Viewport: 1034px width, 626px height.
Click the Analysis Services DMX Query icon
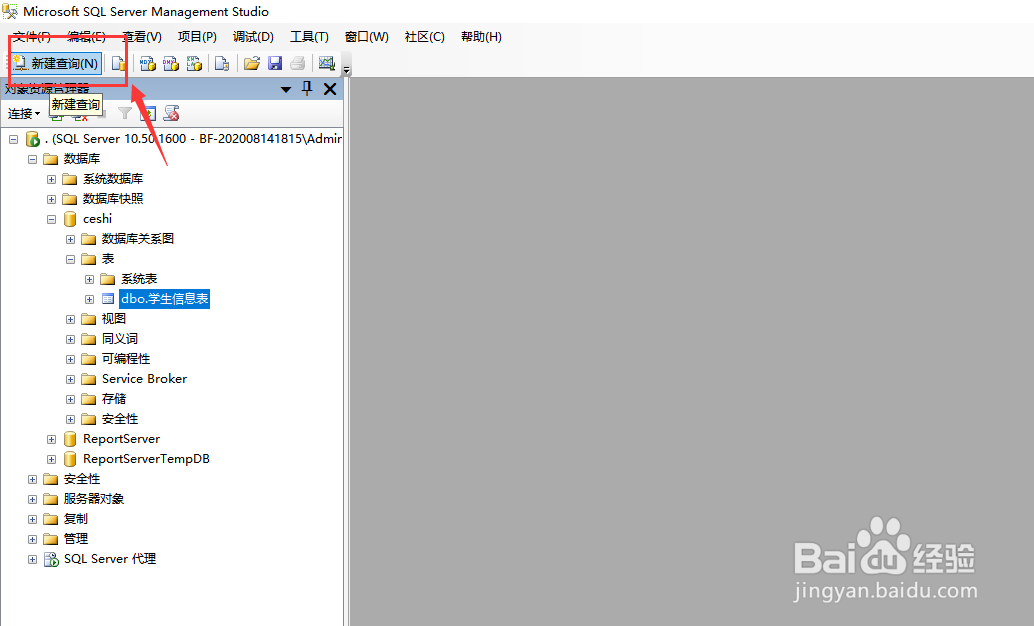171,63
